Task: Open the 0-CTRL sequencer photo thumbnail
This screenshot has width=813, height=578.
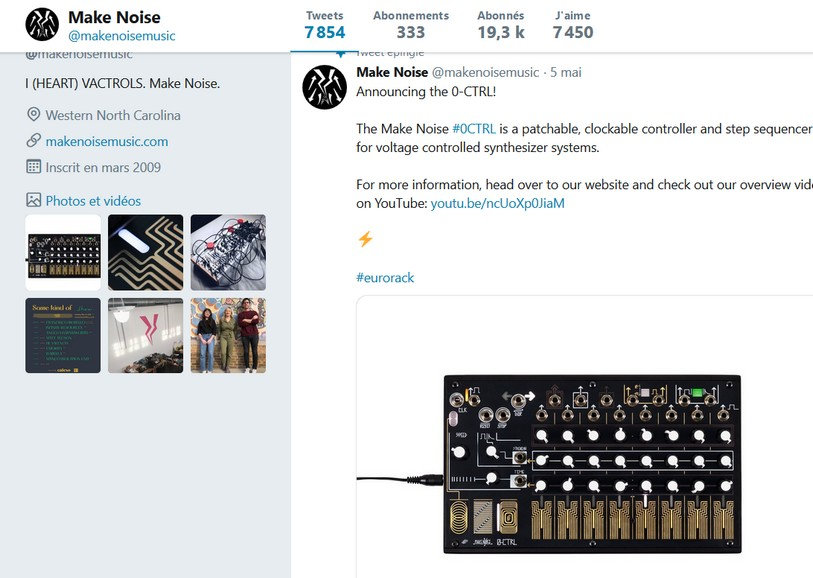Action: click(x=63, y=253)
